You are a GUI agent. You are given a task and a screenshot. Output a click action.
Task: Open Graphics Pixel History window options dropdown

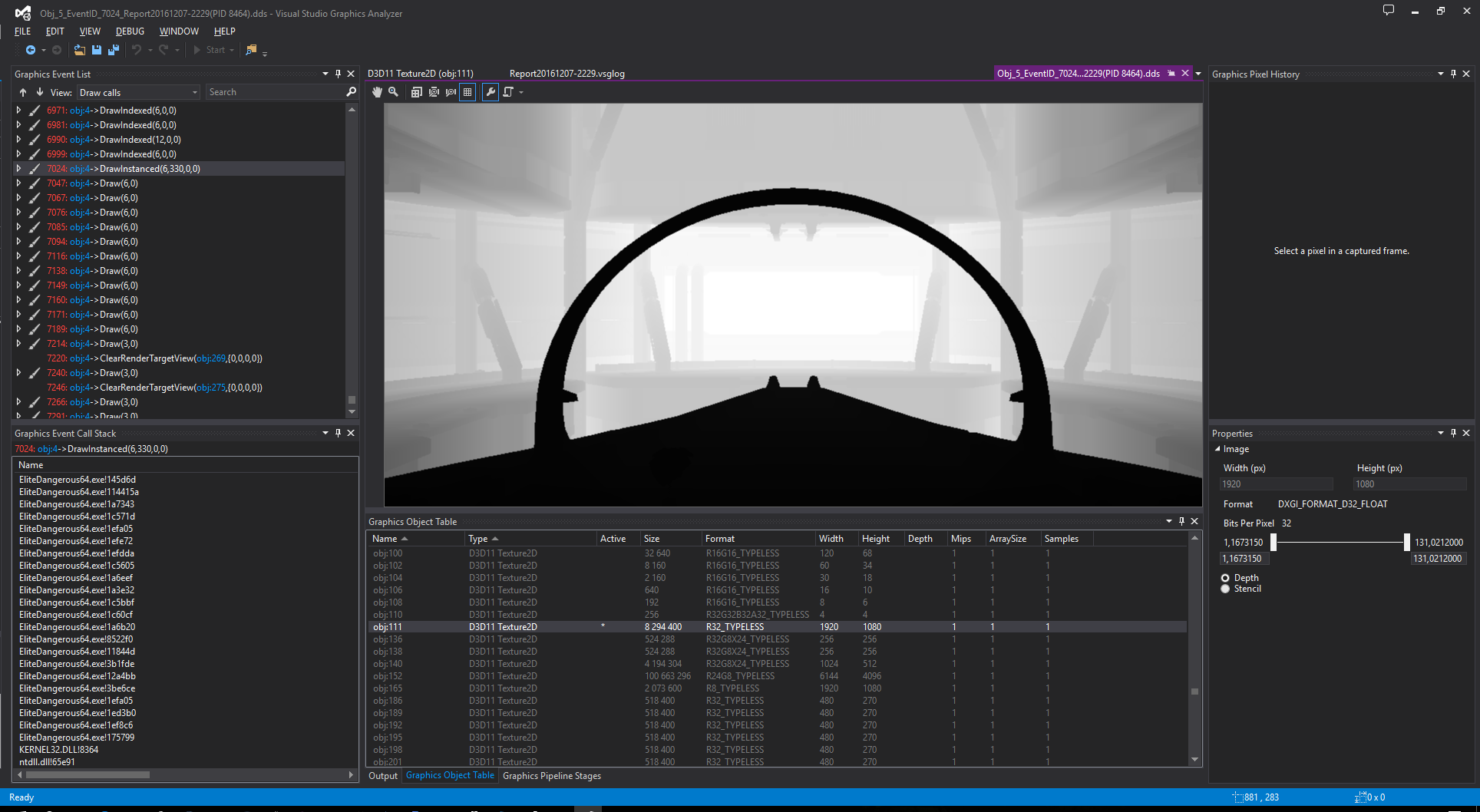coord(1440,74)
